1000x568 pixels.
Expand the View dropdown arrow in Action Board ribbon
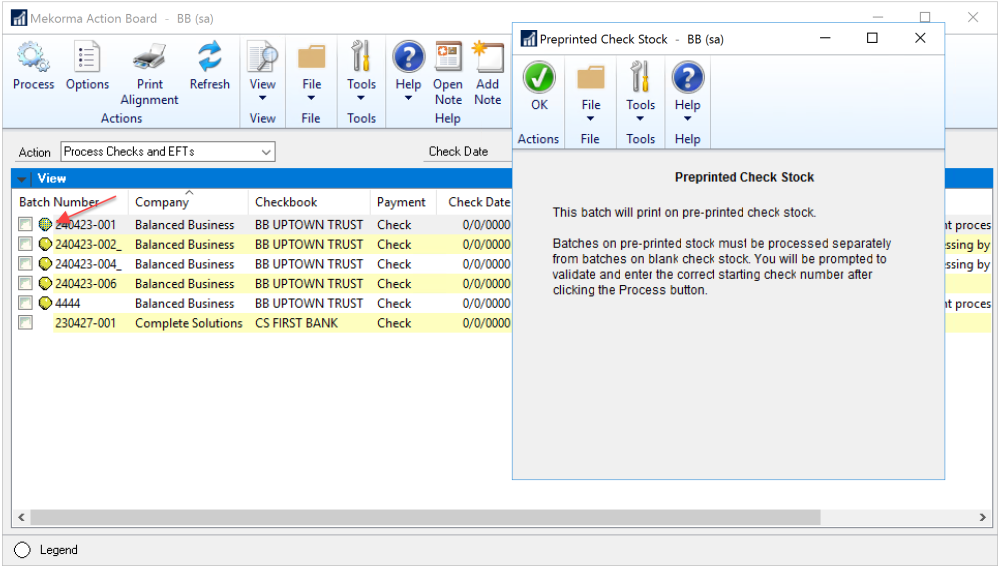[262, 98]
